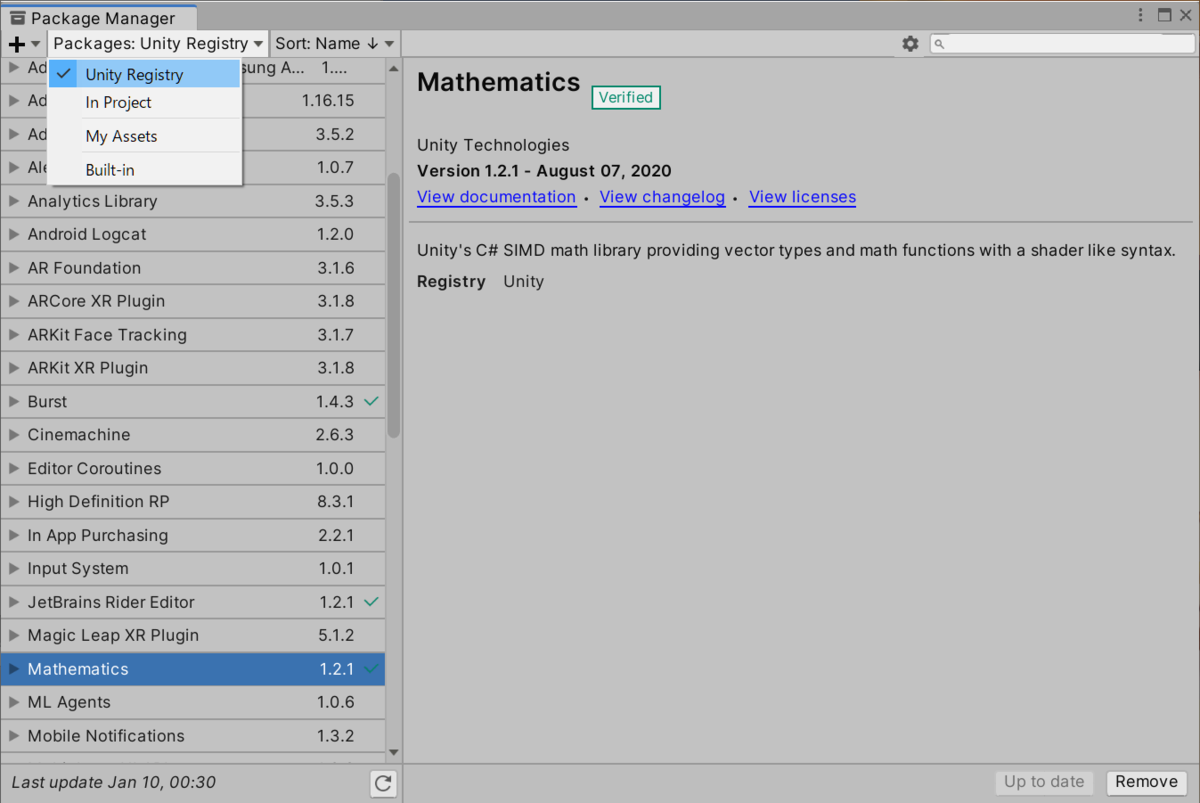This screenshot has height=803, width=1200.
Task: Select the Magic Leap XR Plugin row
Action: tap(192, 635)
